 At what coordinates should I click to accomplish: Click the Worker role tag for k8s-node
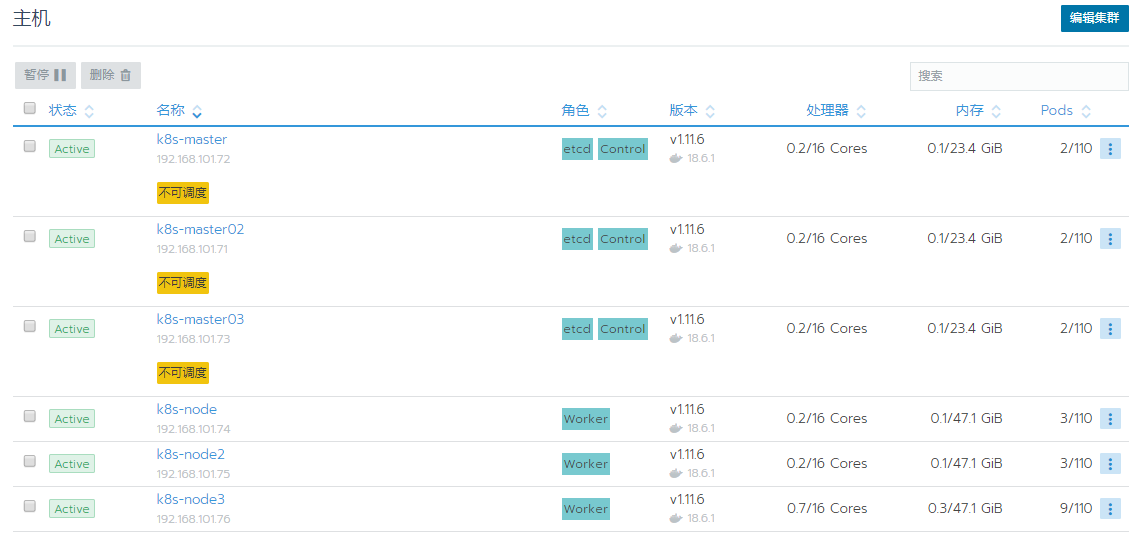(586, 419)
